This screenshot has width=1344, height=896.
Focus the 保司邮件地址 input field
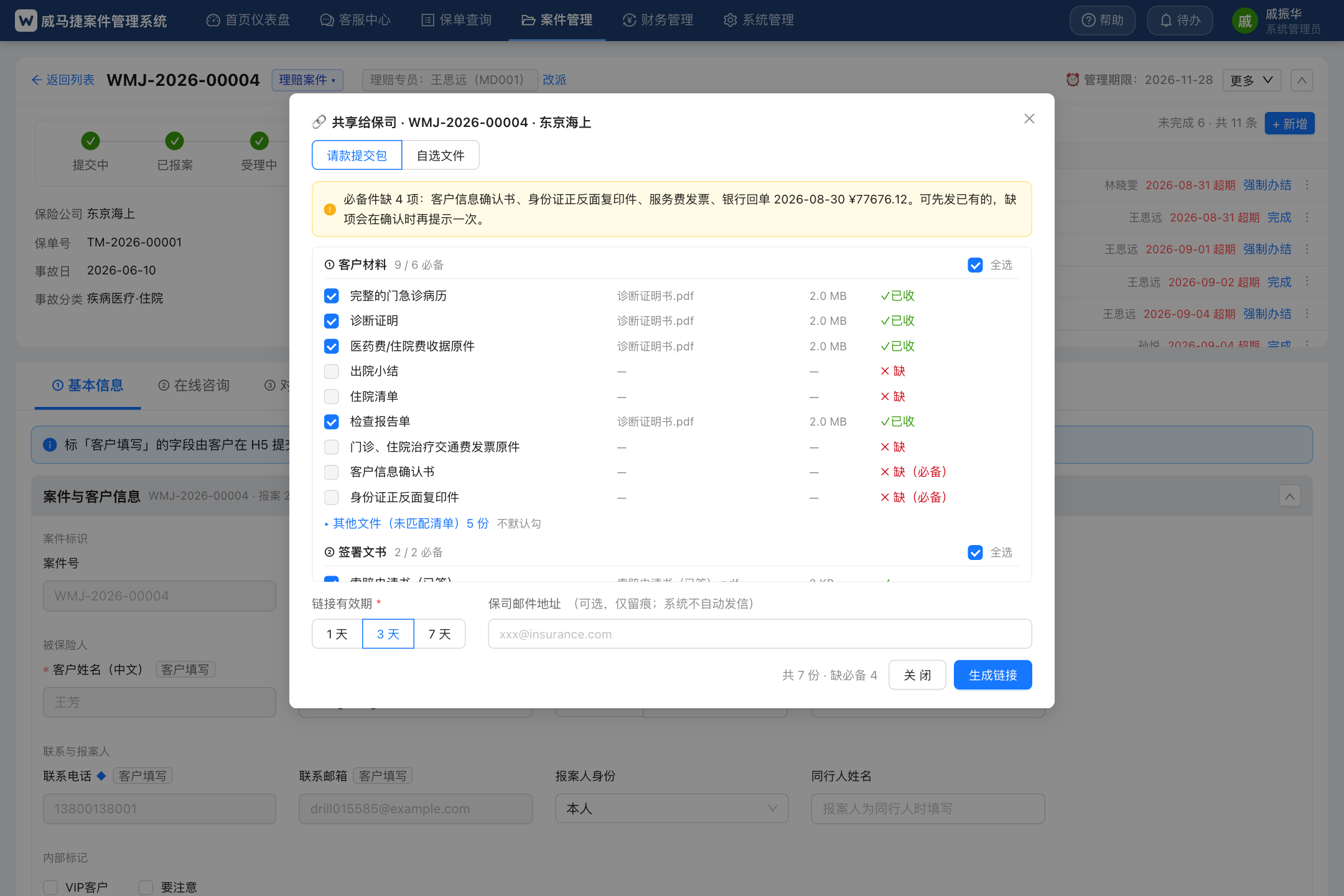760,633
